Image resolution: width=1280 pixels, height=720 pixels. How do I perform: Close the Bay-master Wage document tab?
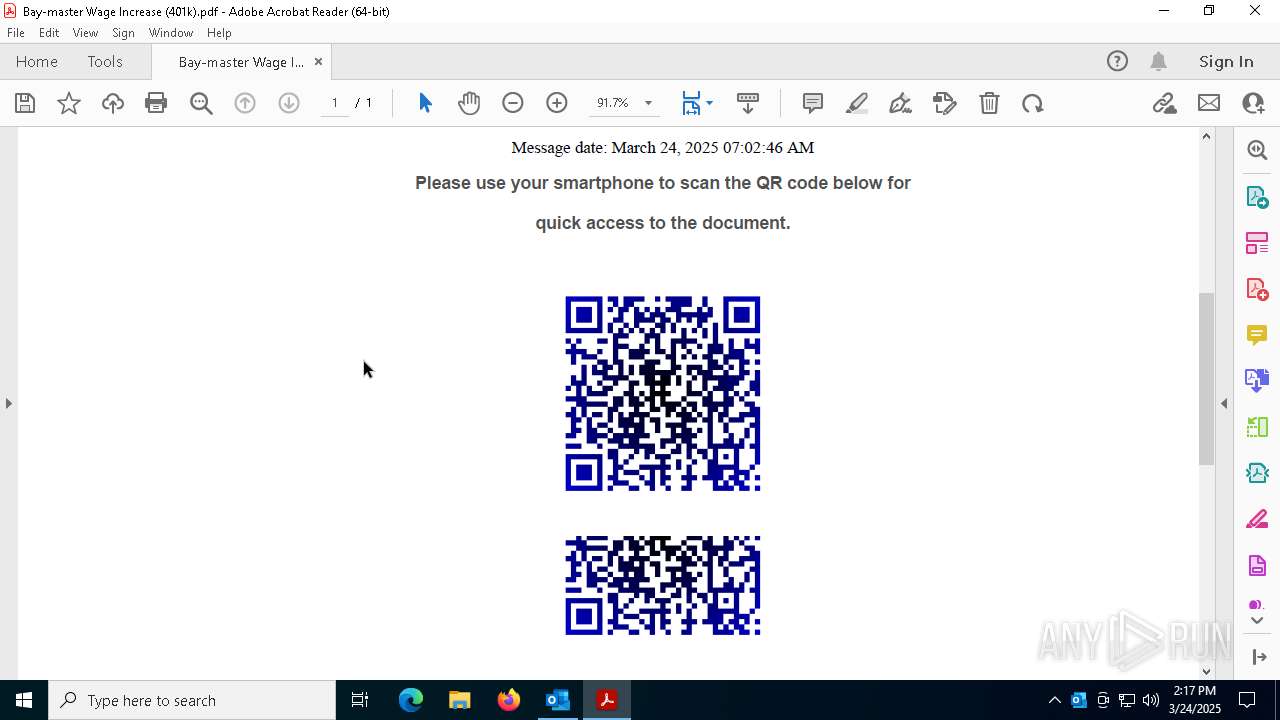coord(318,61)
